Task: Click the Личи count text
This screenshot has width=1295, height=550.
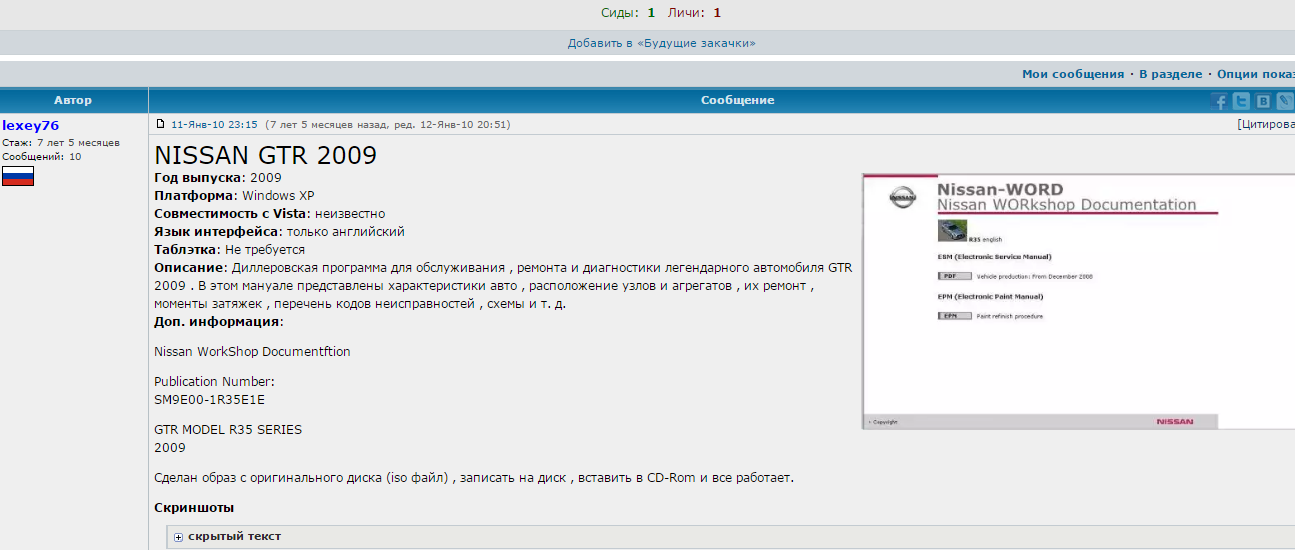Action: pos(694,13)
